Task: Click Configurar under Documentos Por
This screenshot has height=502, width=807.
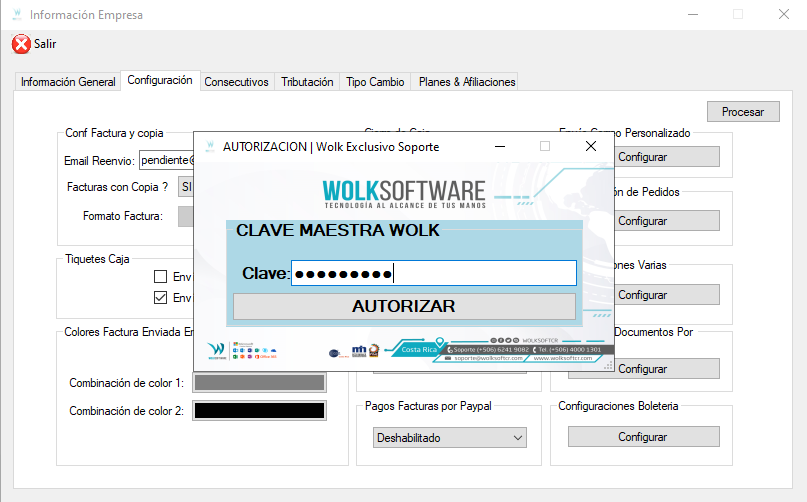Action: coord(667,369)
